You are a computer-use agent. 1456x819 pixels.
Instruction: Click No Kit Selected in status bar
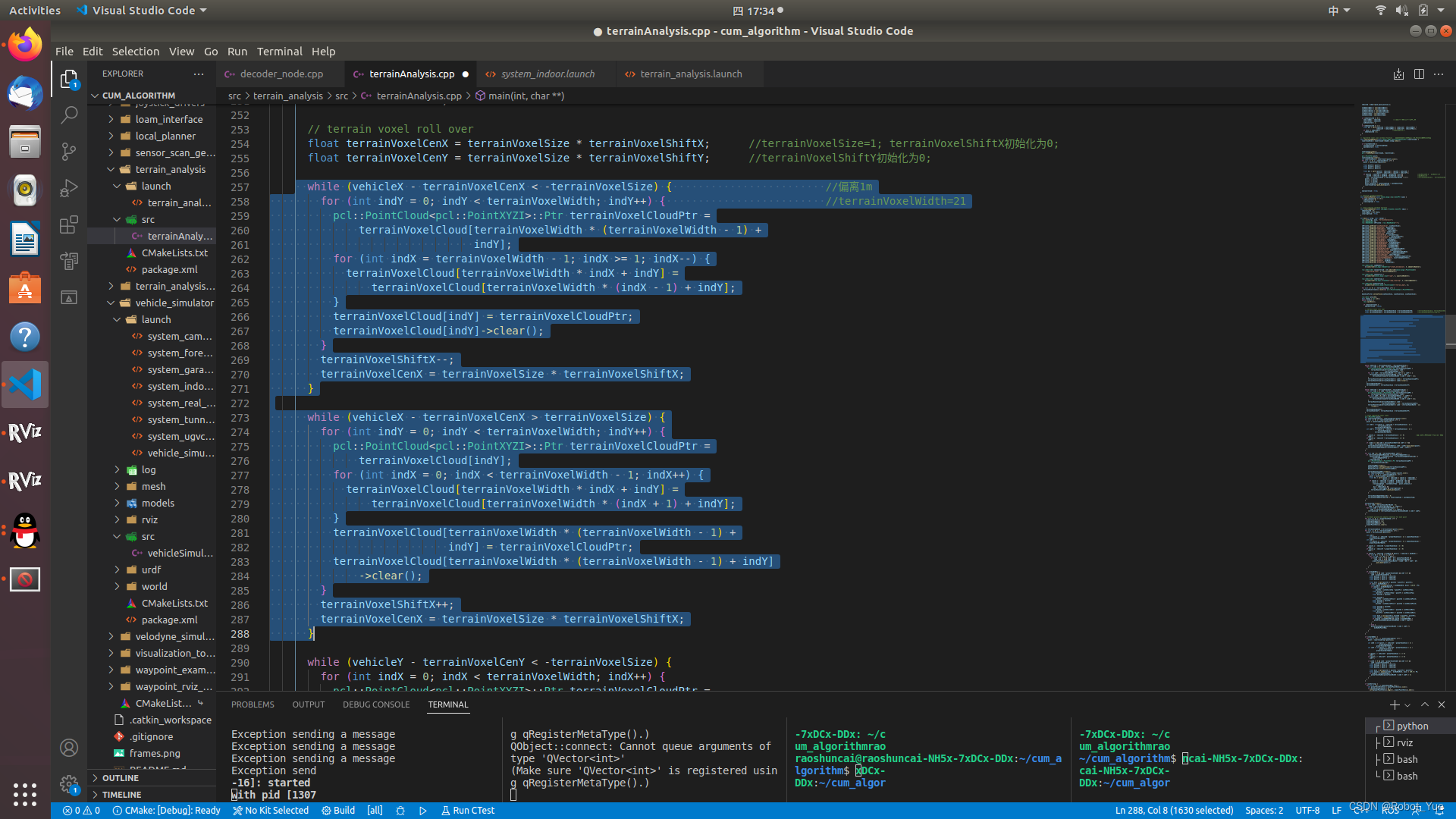point(271,811)
